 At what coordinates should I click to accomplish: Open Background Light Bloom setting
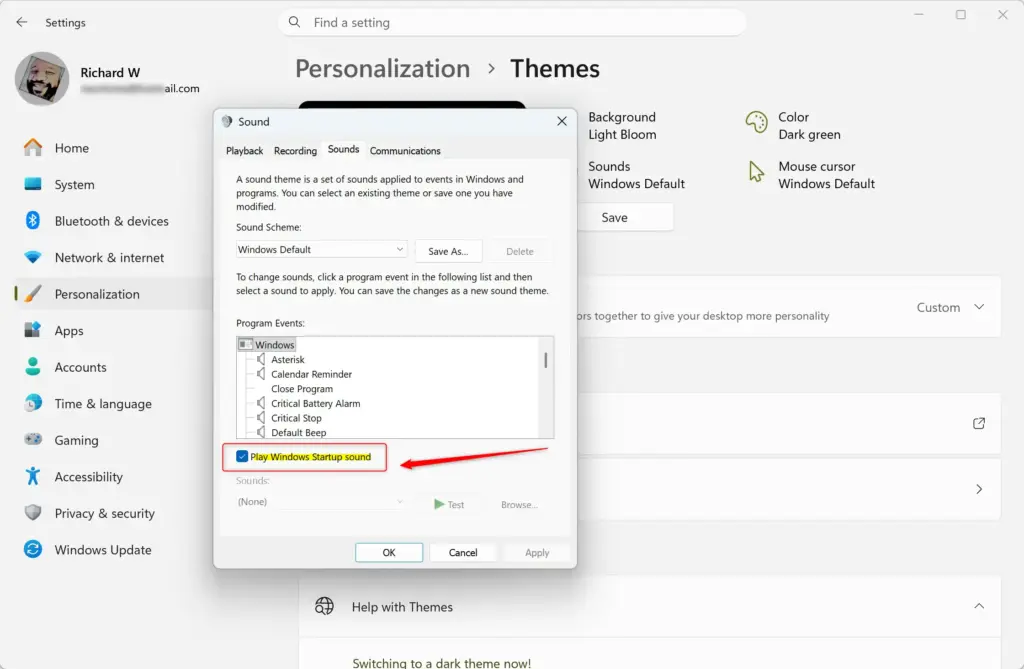point(622,125)
